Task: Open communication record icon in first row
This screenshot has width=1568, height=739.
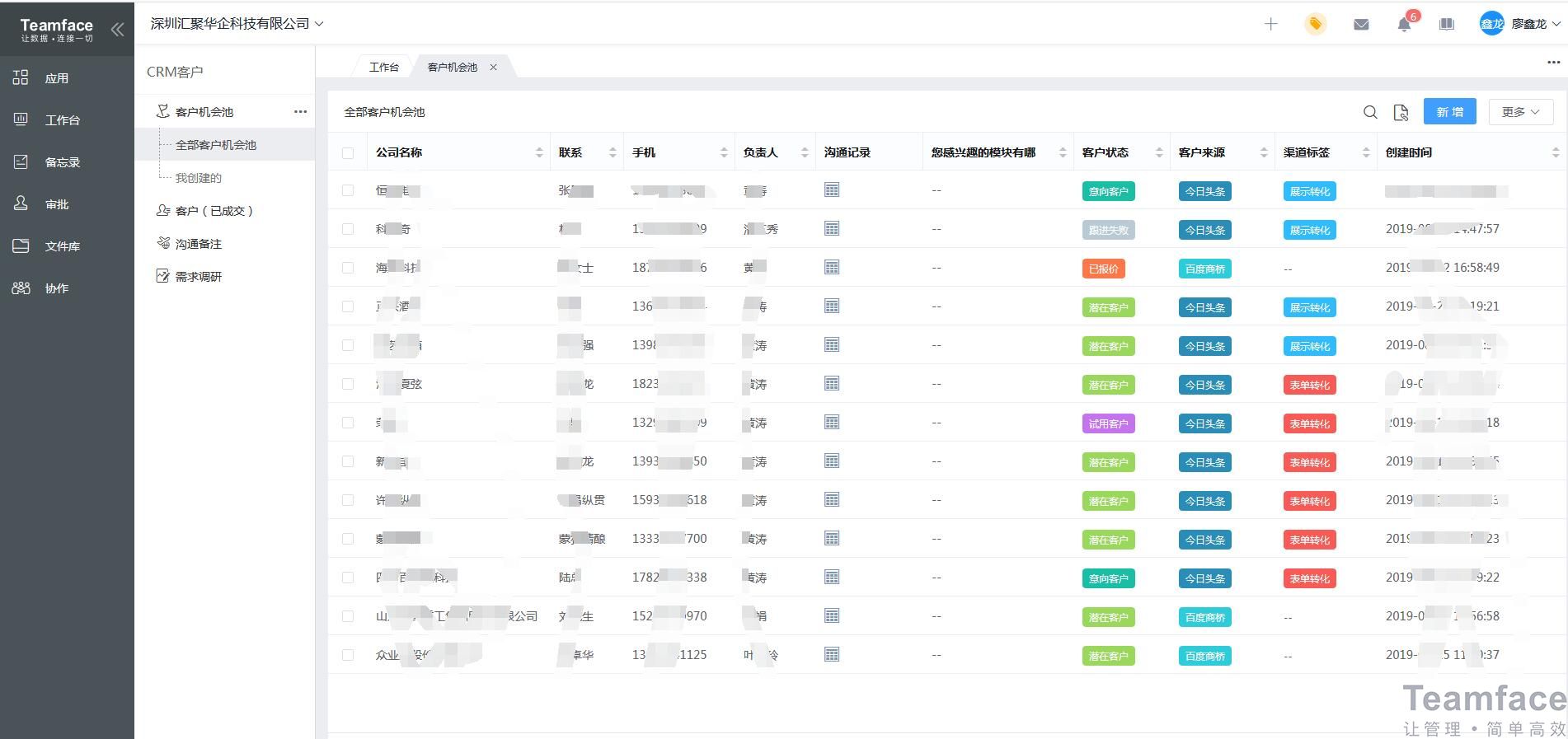Action: (832, 190)
